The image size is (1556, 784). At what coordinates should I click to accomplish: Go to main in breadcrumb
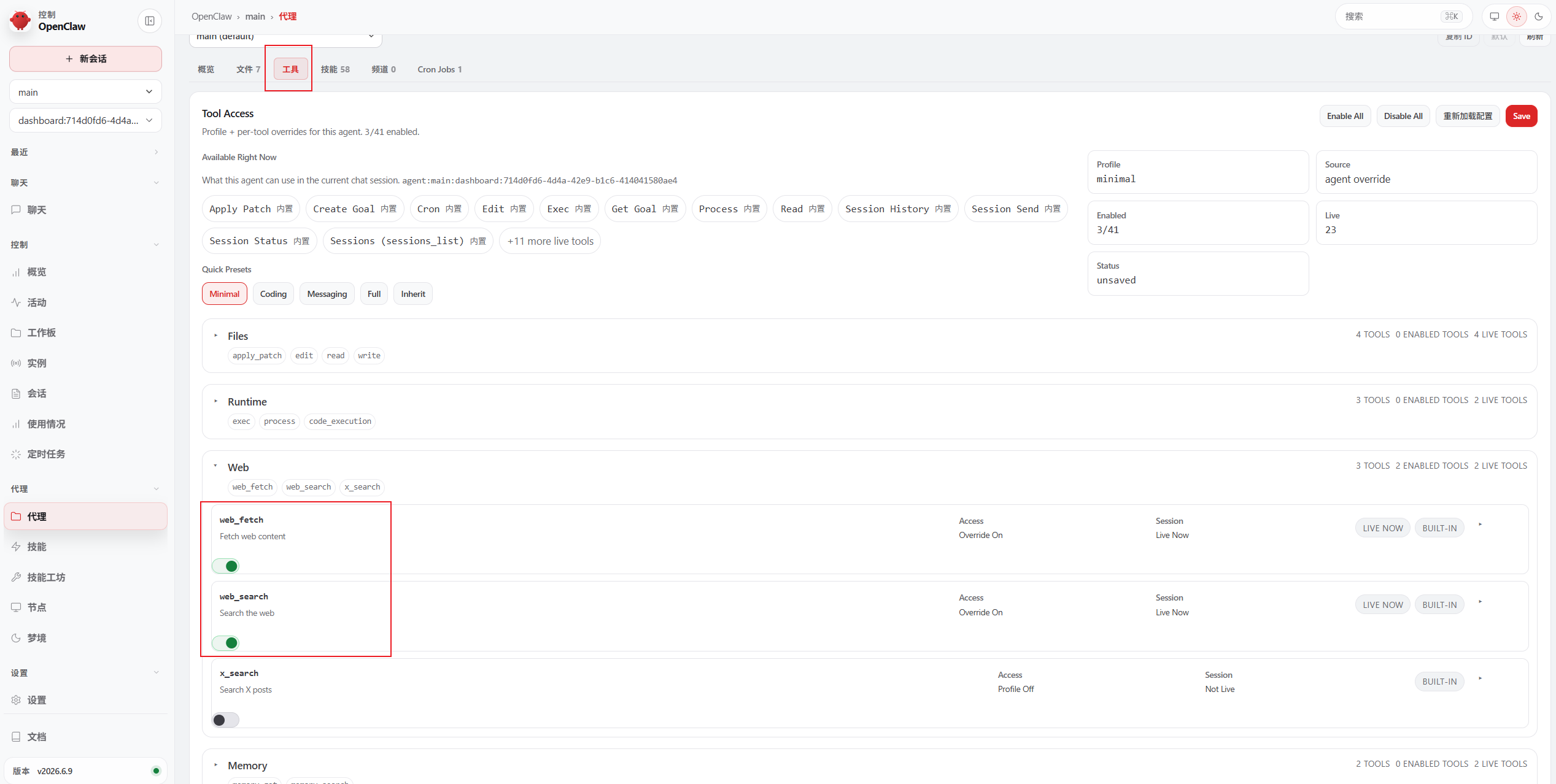pos(255,17)
